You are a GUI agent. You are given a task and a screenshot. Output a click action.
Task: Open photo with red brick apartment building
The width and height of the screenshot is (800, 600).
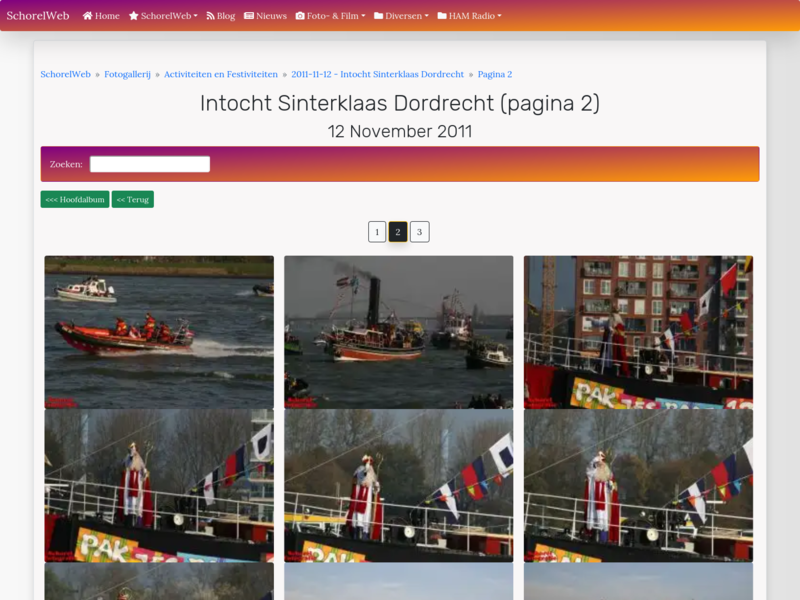(x=638, y=332)
